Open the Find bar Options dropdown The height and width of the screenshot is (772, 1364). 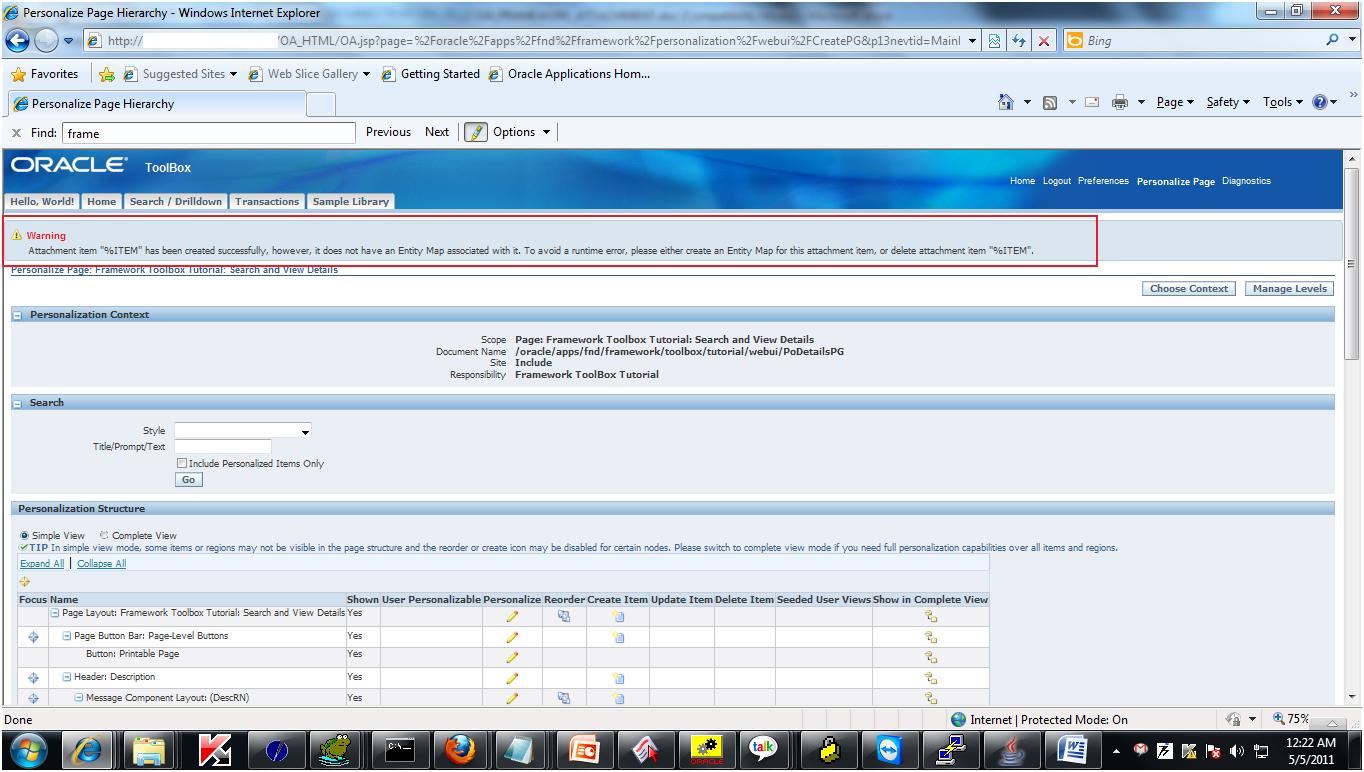click(x=522, y=132)
